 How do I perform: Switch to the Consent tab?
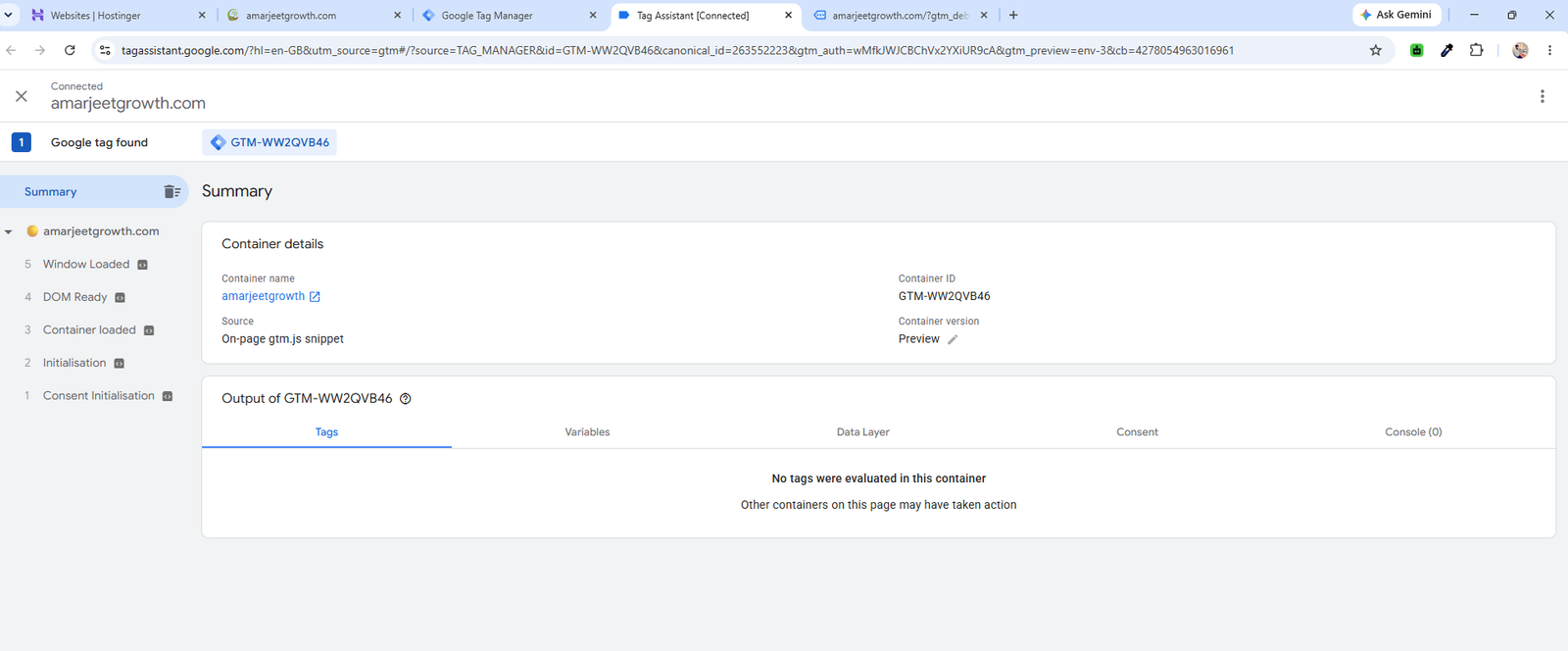pyautogui.click(x=1137, y=432)
